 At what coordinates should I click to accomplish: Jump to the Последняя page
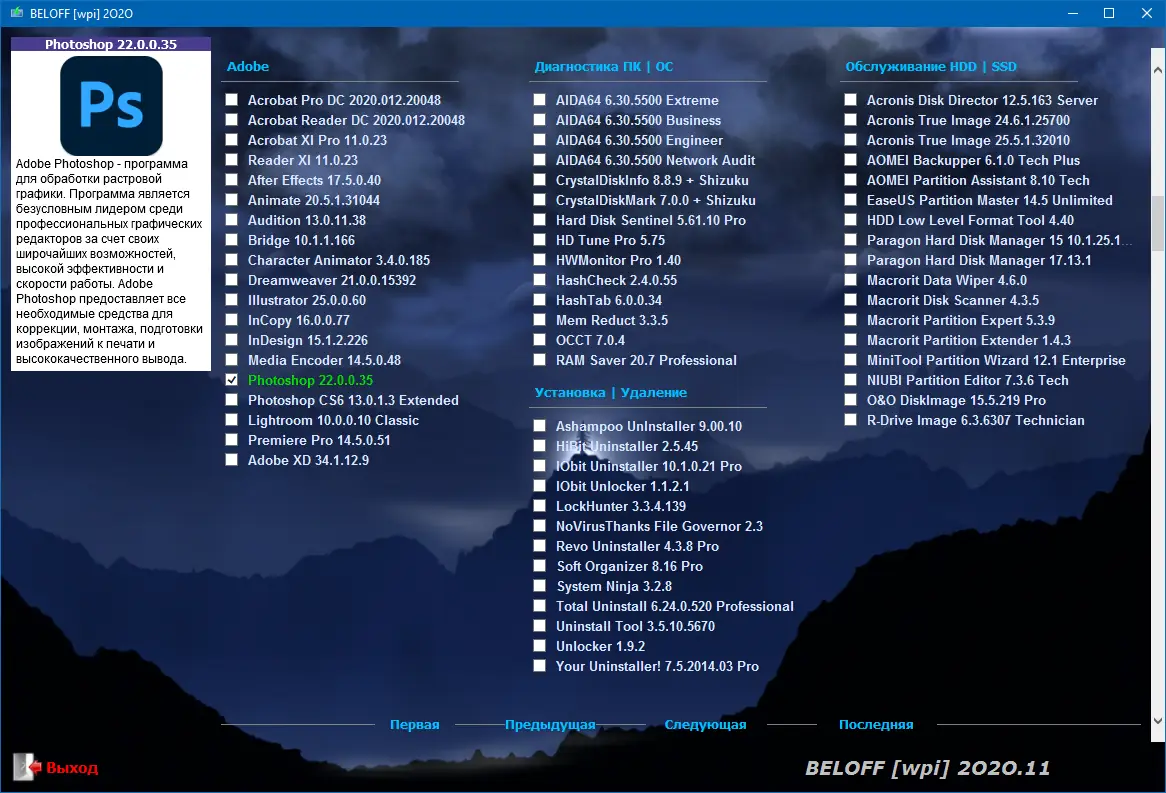[x=876, y=725]
